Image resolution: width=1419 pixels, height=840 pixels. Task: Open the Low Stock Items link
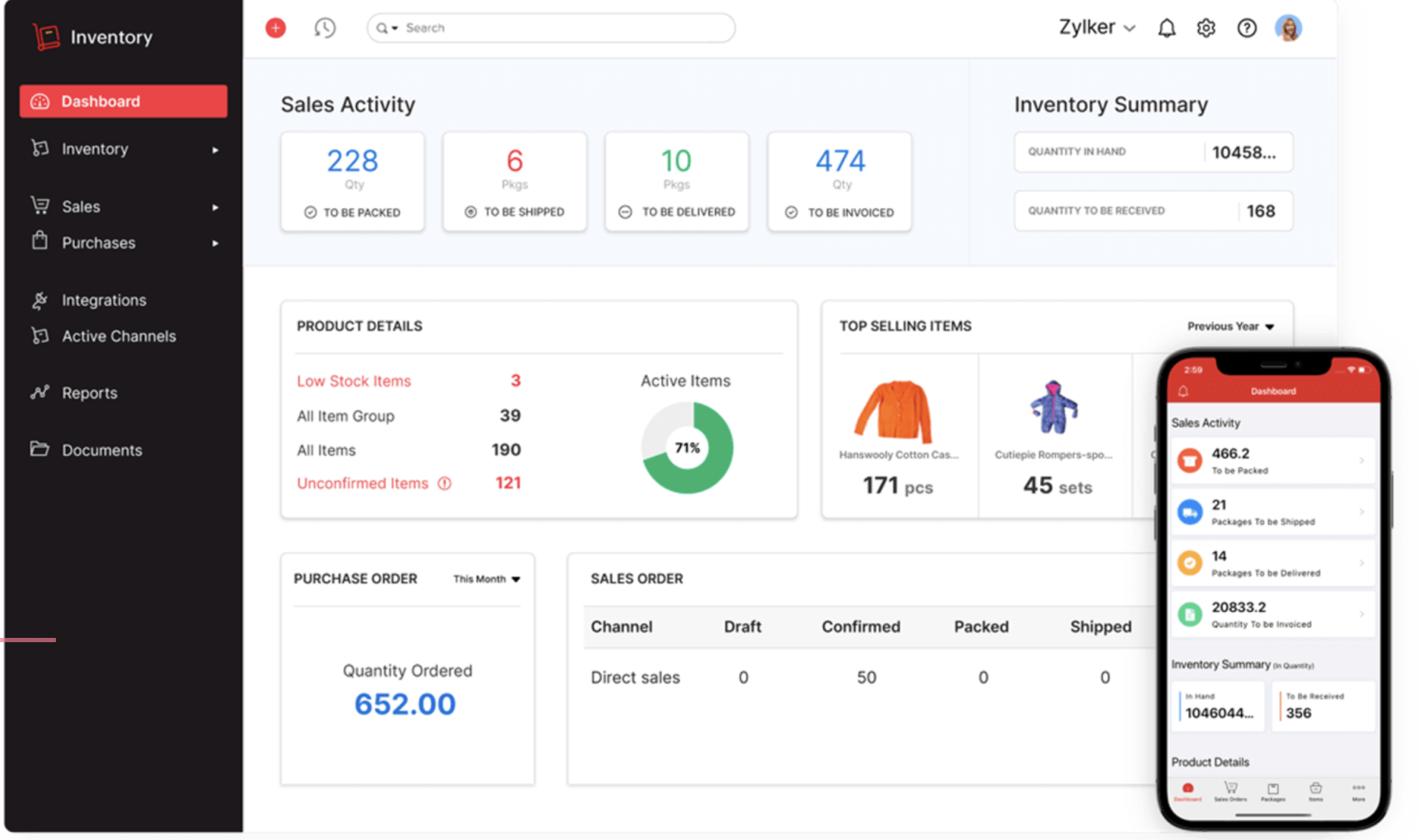pos(354,381)
